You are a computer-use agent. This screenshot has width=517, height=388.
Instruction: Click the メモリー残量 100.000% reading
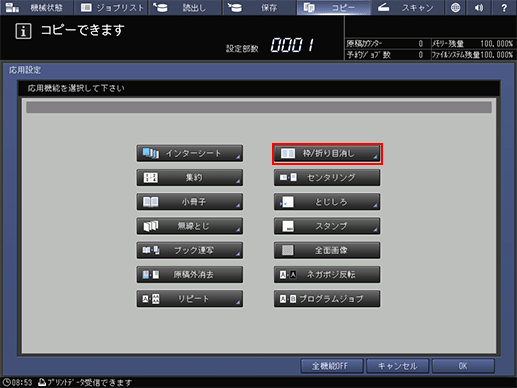click(x=496, y=44)
